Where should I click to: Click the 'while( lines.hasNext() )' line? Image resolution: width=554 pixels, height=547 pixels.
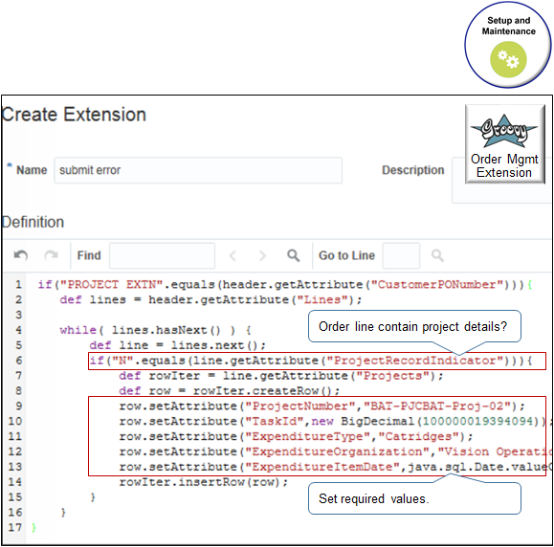[155, 330]
